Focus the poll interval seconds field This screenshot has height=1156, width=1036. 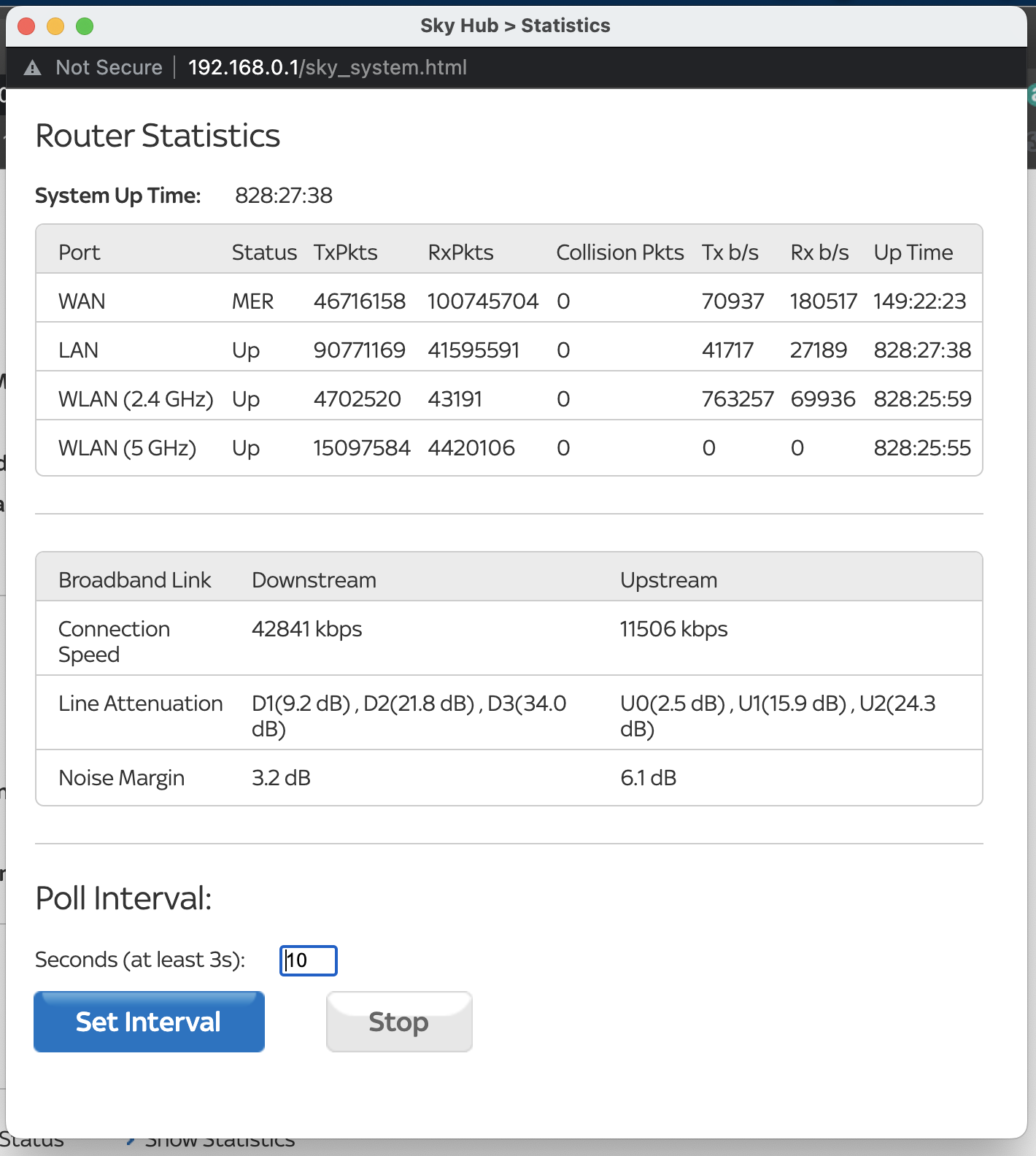tap(309, 960)
